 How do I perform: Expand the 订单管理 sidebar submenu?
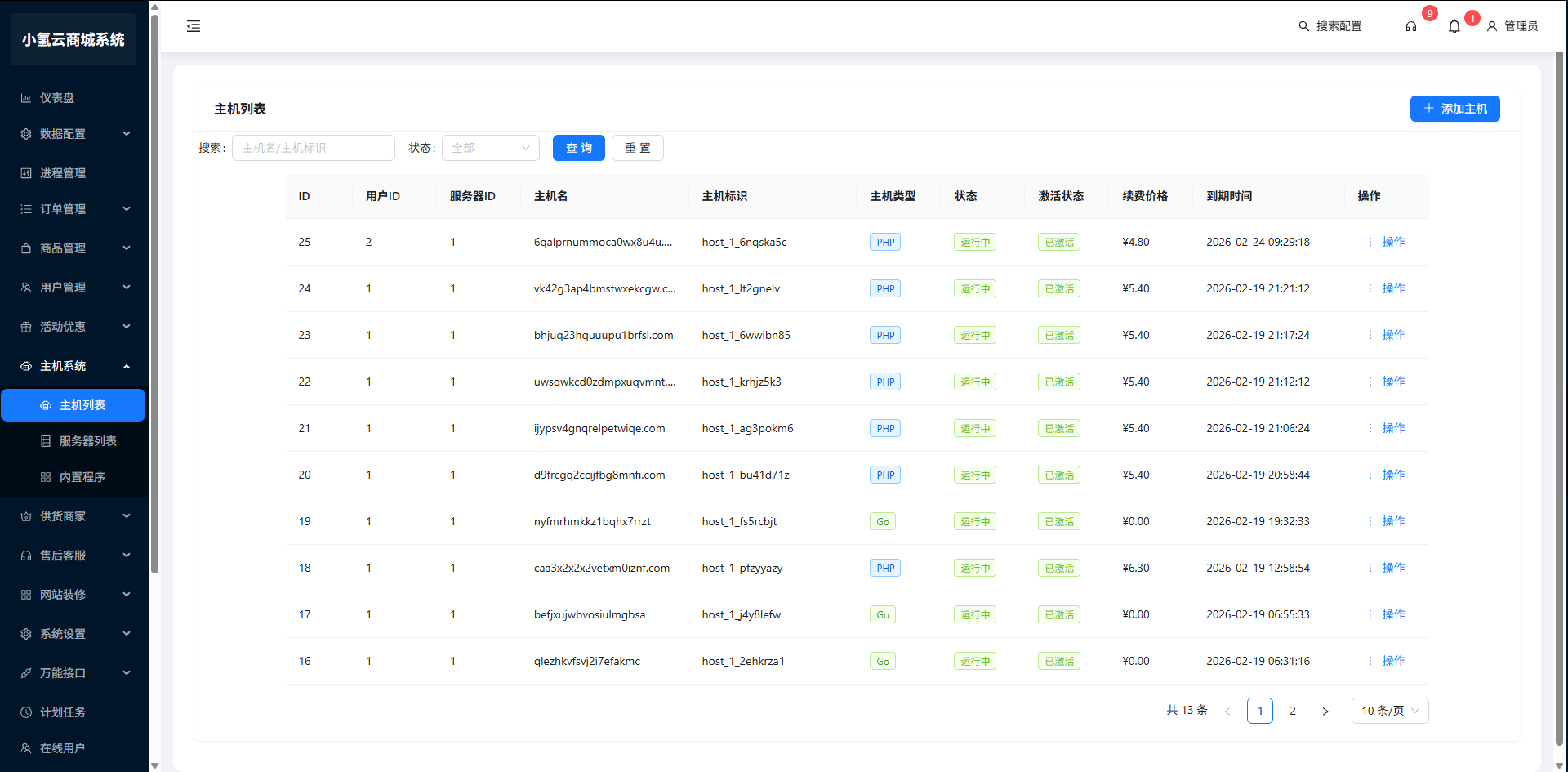point(73,209)
